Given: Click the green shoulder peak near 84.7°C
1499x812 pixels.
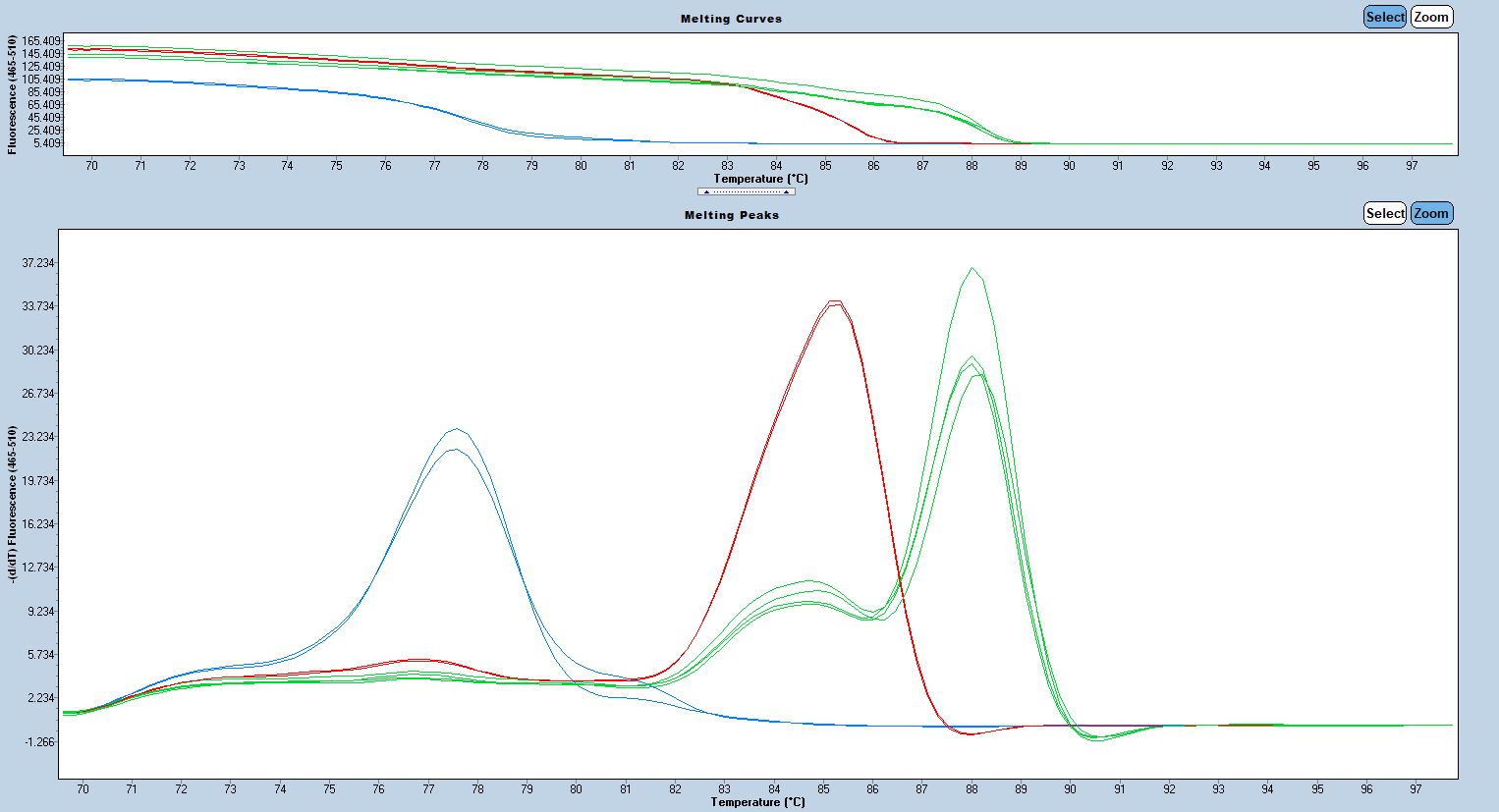Looking at the screenshot, I should click(x=809, y=580).
